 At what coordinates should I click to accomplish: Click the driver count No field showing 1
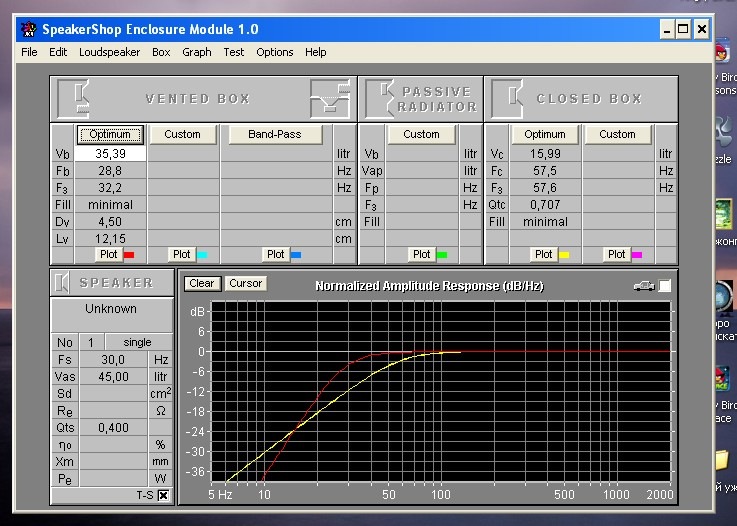91,342
